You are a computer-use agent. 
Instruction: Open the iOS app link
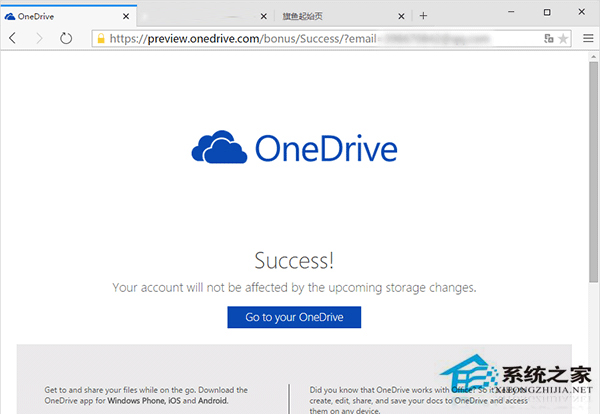(x=174, y=401)
